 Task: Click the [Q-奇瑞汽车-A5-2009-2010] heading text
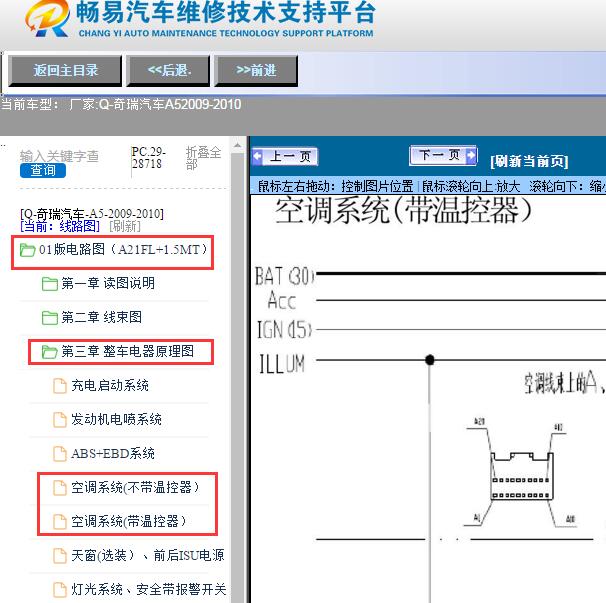tap(92, 214)
